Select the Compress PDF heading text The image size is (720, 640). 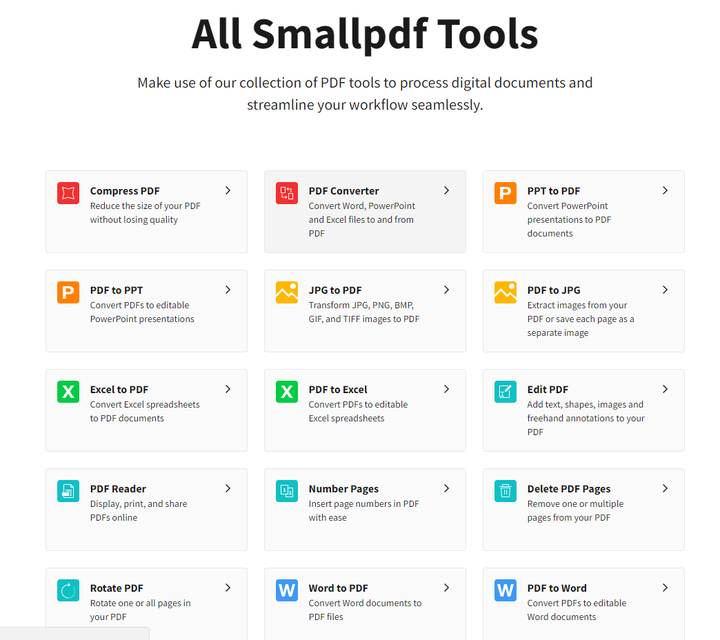click(x=124, y=191)
